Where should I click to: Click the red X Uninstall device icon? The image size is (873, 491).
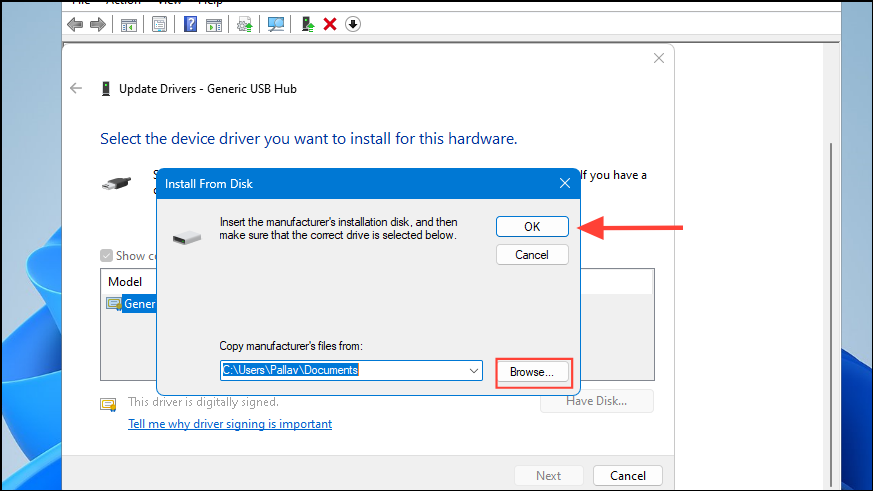[331, 24]
